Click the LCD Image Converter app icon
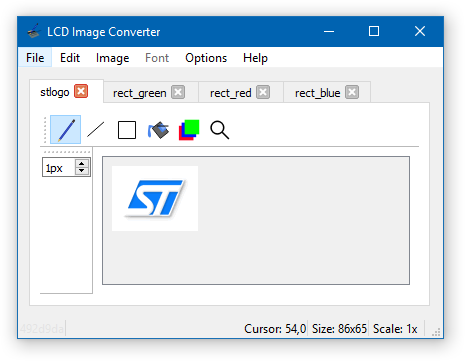This screenshot has height=361, width=465. pyautogui.click(x=34, y=31)
